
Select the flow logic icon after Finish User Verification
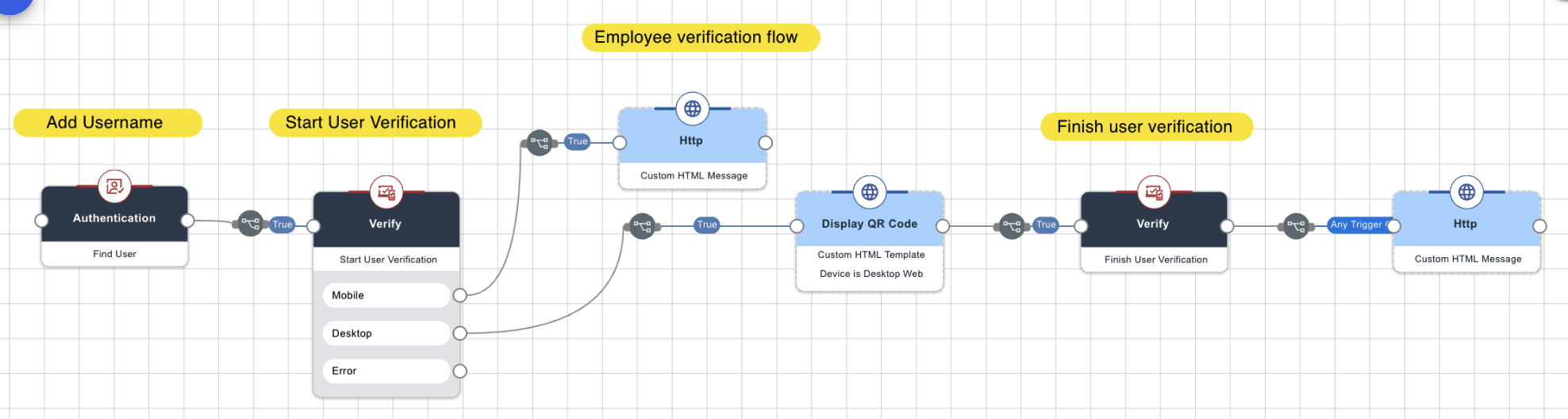point(1296,226)
